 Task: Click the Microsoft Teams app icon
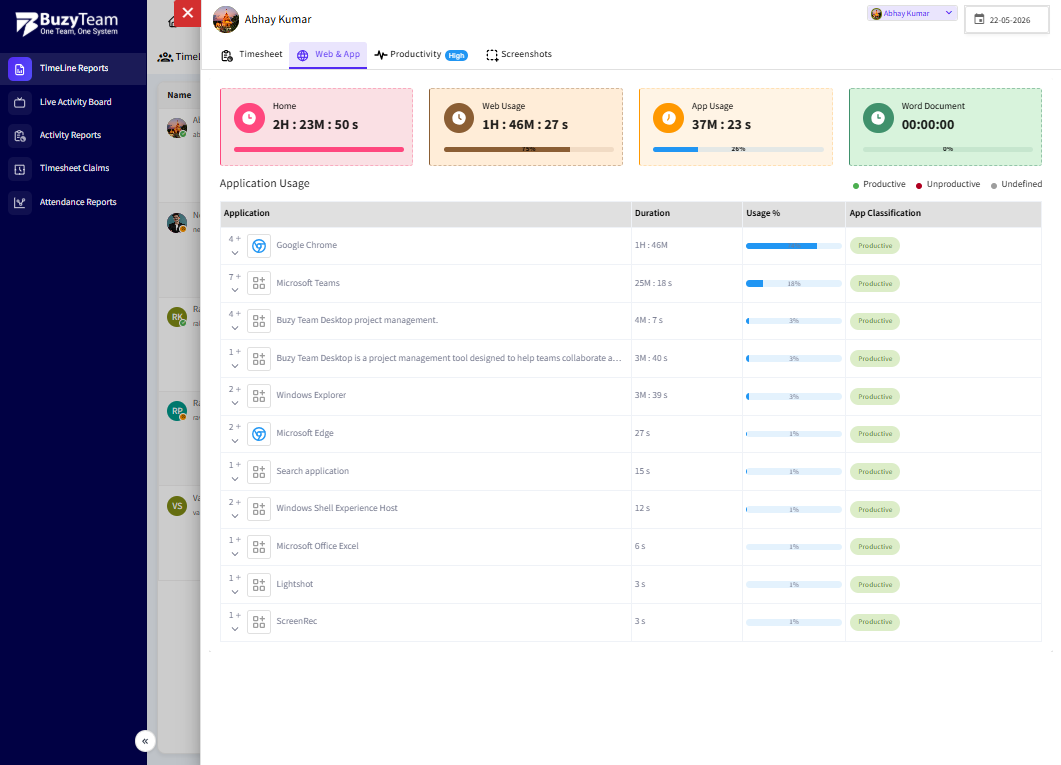259,283
